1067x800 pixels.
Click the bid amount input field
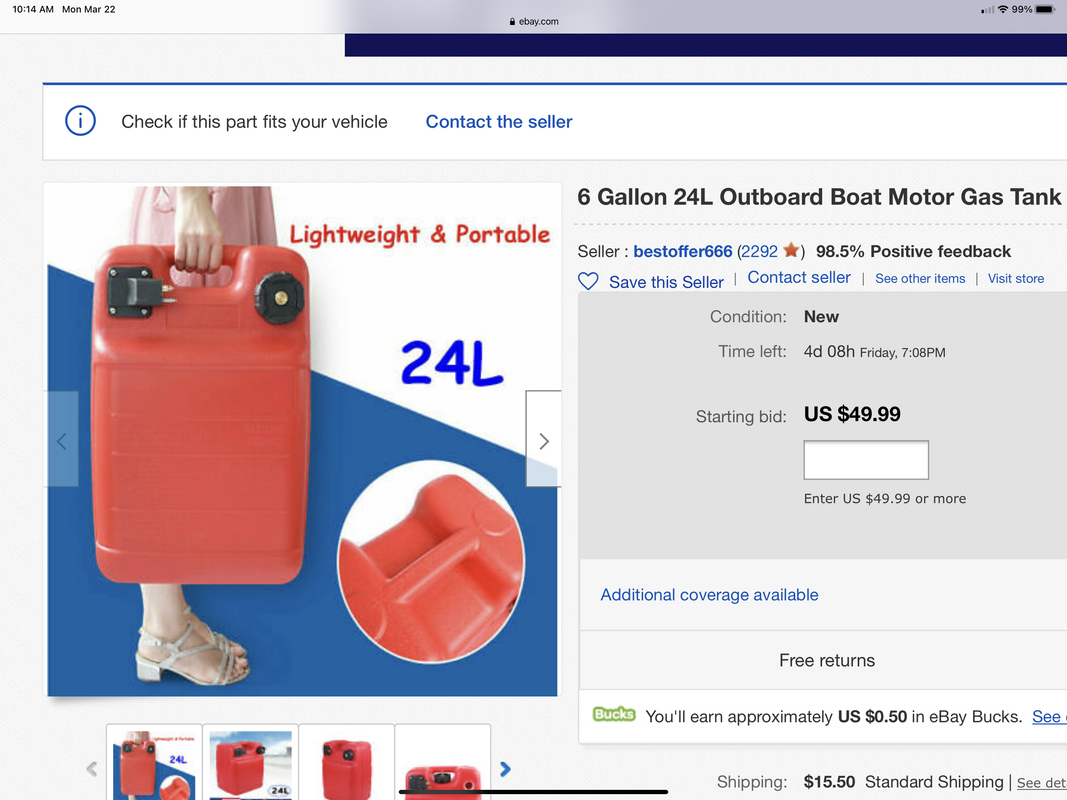click(x=866, y=460)
